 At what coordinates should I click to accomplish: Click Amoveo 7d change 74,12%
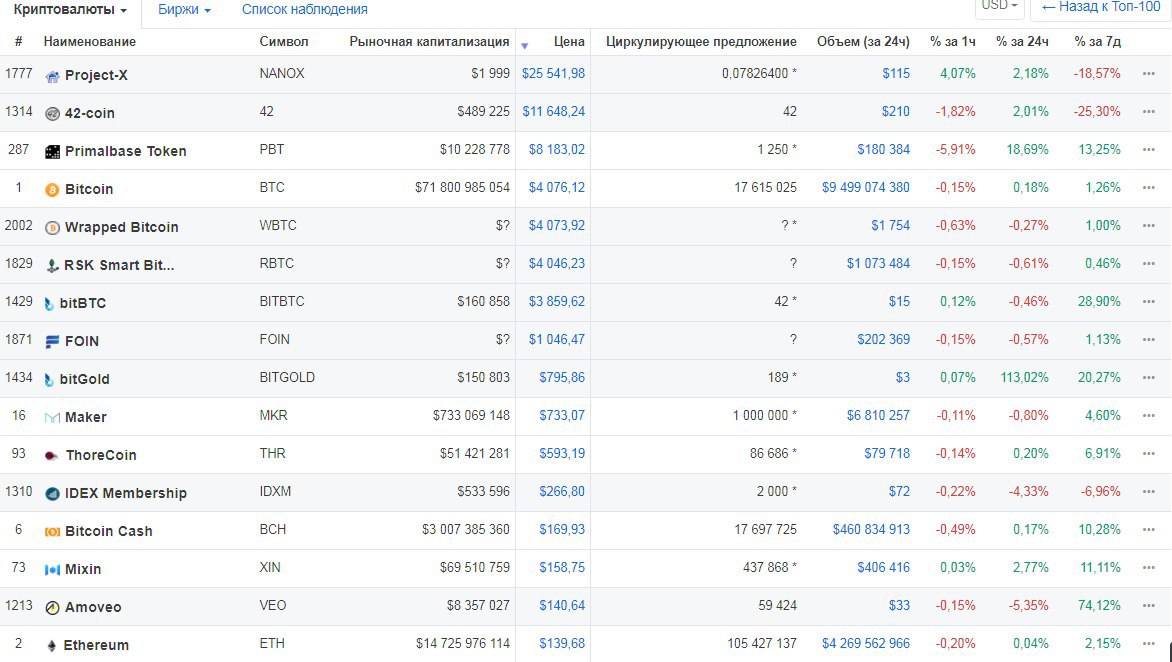point(1099,605)
